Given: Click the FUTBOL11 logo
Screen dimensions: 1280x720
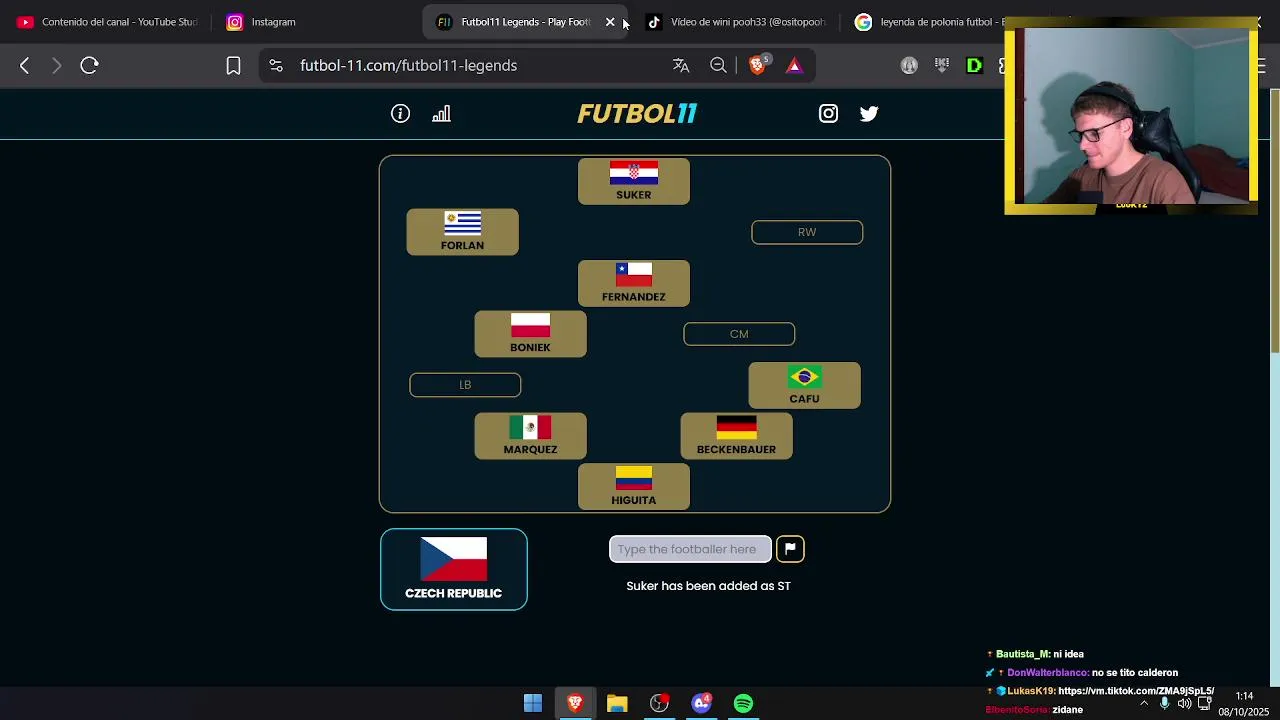Looking at the screenshot, I should point(637,114).
